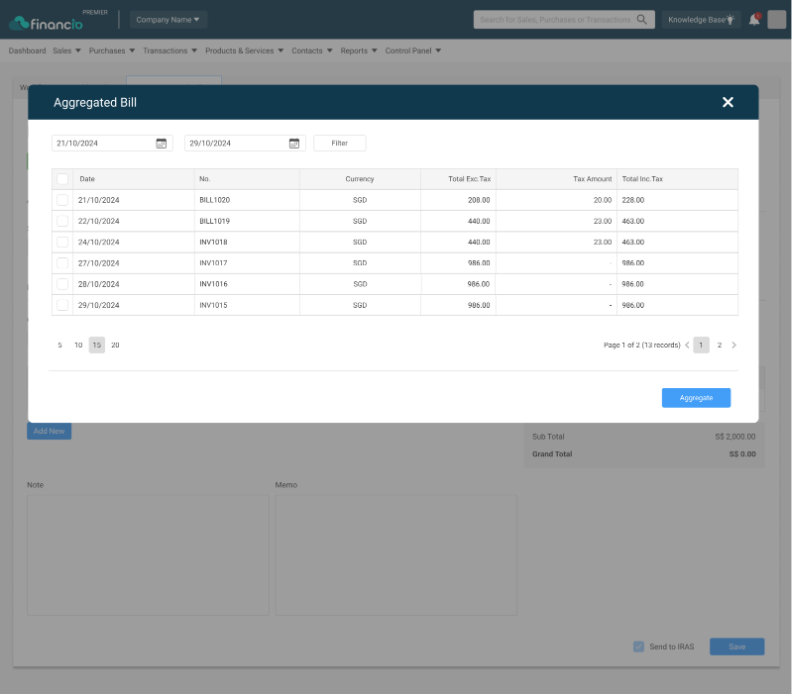Open the user avatar menu
The image size is (792, 694).
click(x=776, y=19)
